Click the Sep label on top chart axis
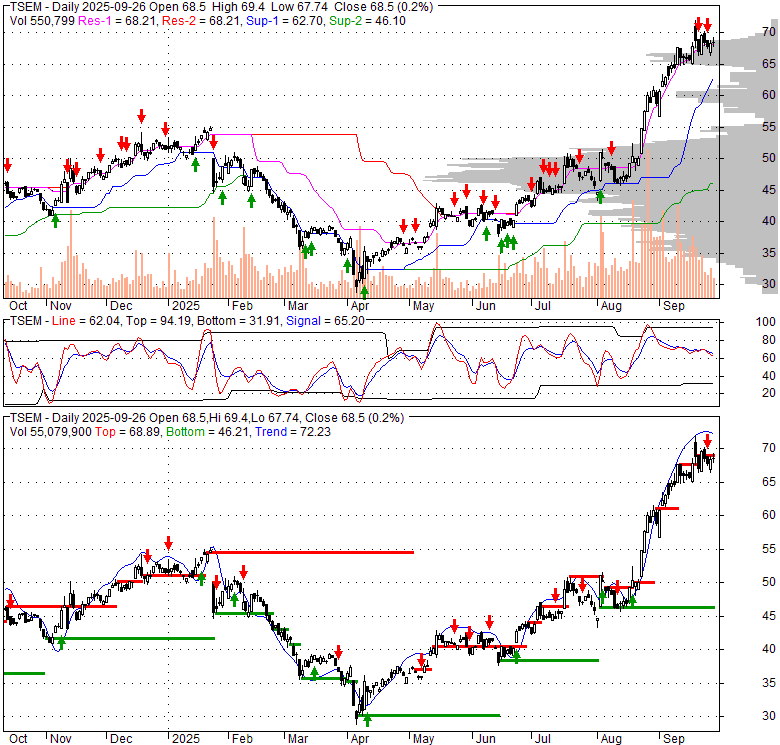This screenshot has width=780, height=745. [x=674, y=306]
